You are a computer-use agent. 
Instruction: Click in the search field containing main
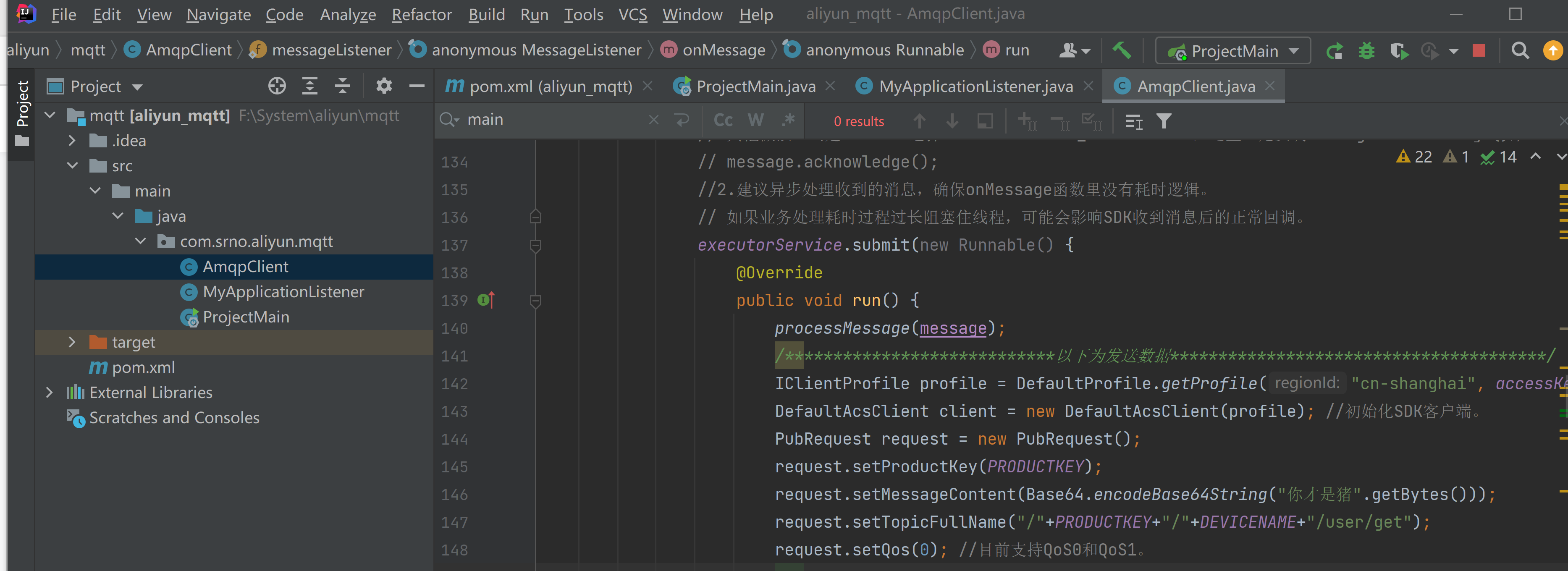coord(548,120)
